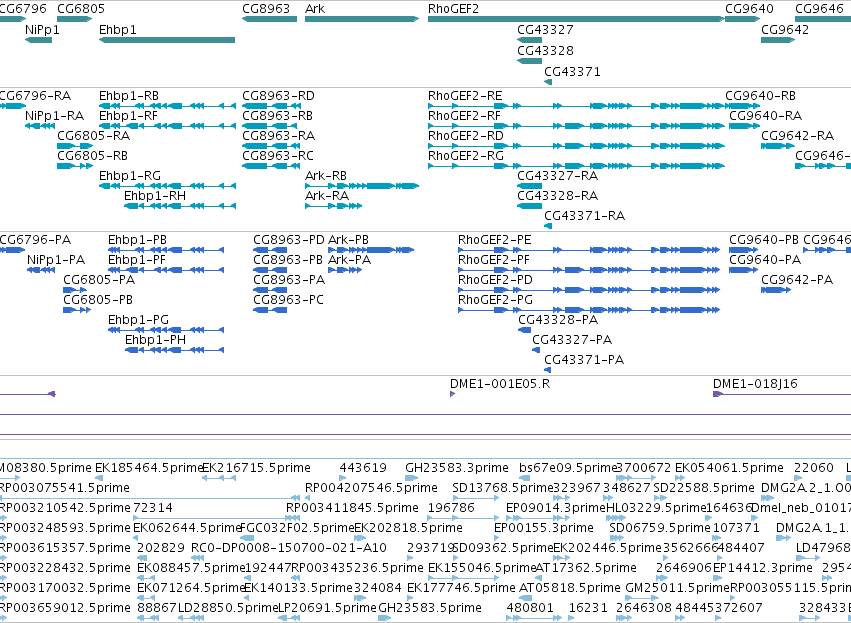
Task: Open transcript RhoGEF2-RG
Action: pyautogui.click(x=466, y=156)
